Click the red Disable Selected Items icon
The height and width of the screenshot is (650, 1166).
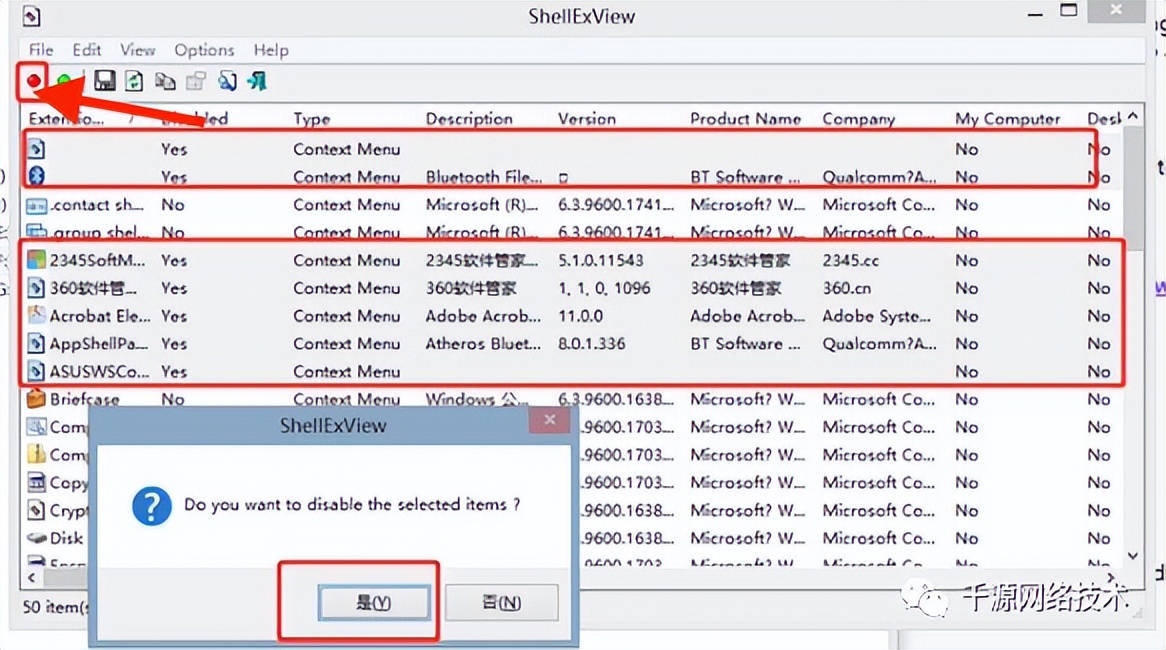(35, 81)
